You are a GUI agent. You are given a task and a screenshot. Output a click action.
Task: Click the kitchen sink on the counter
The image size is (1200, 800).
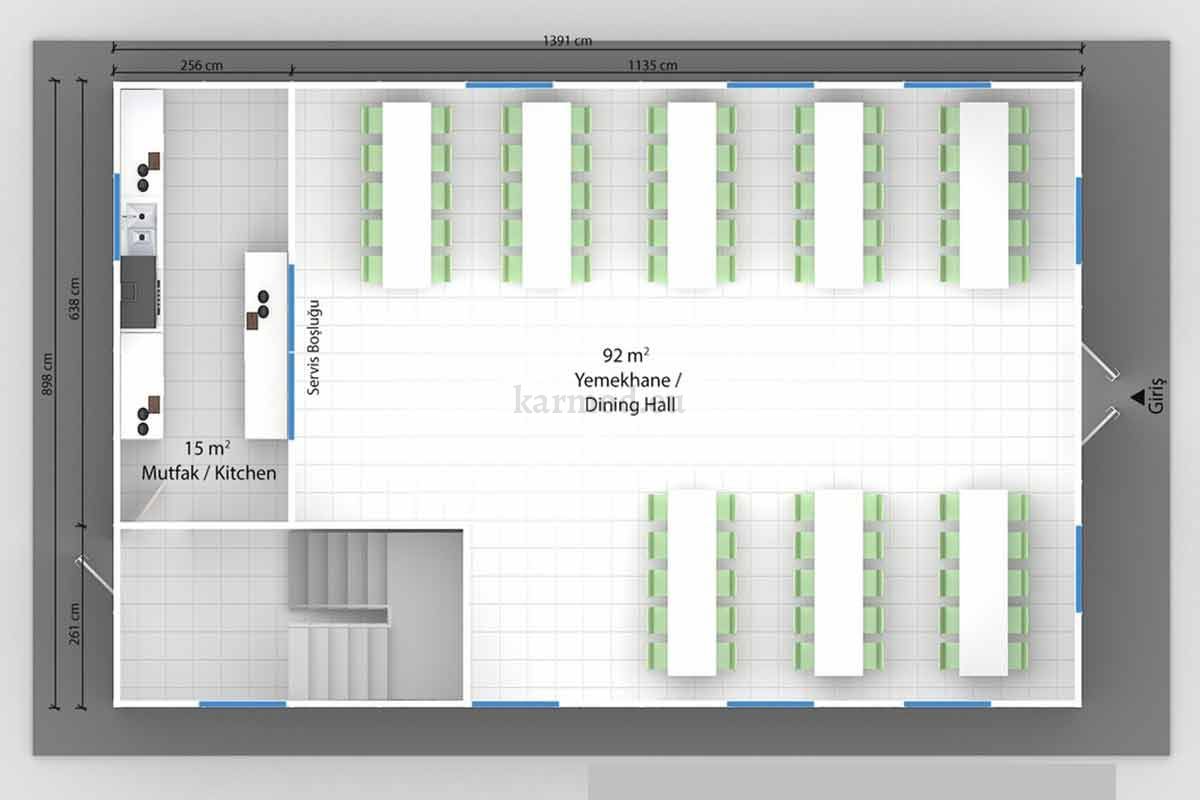pyautogui.click(x=140, y=226)
